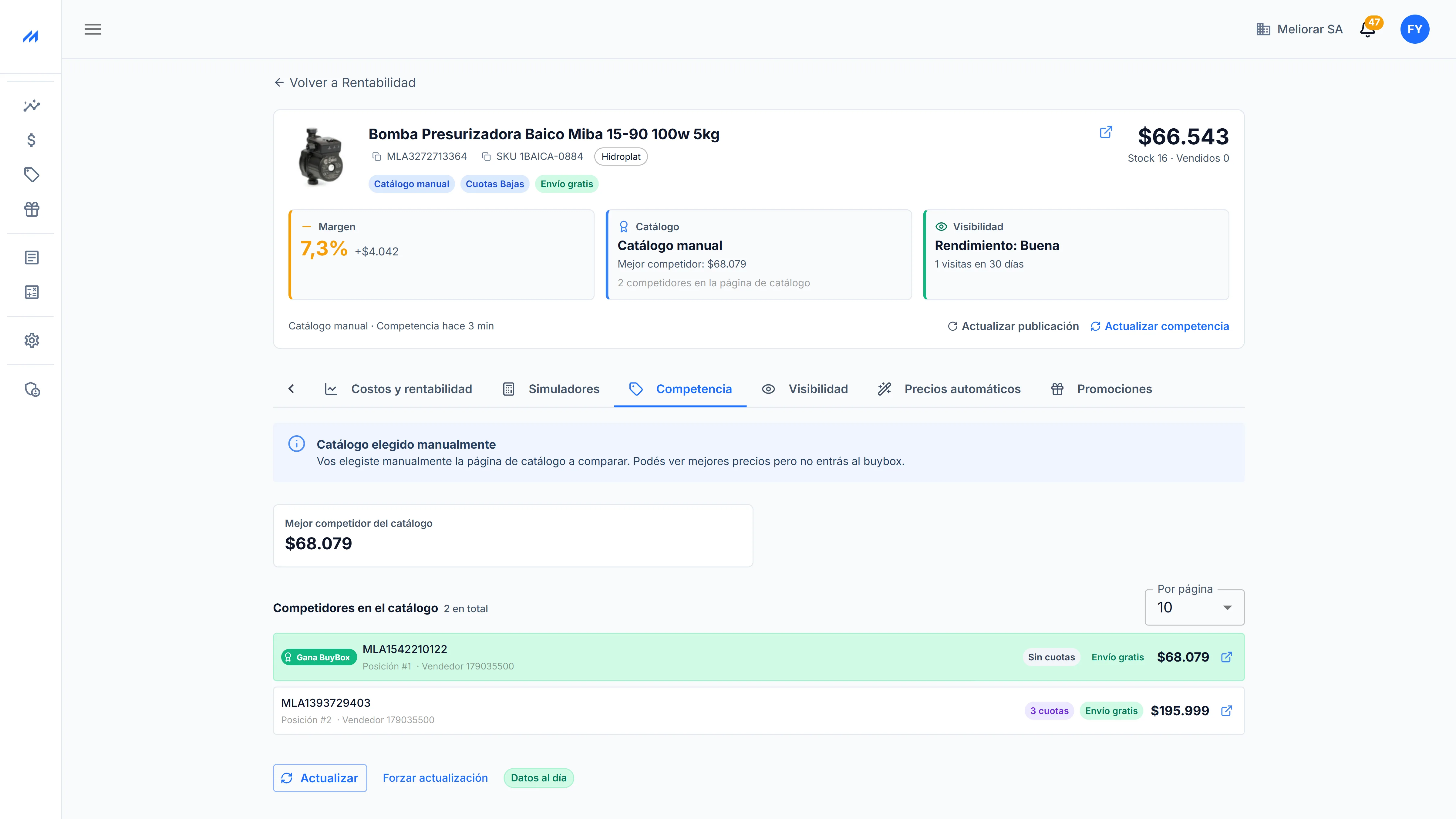Click the app logo in the sidebar
Viewport: 1456px width, 819px height.
coord(31,37)
